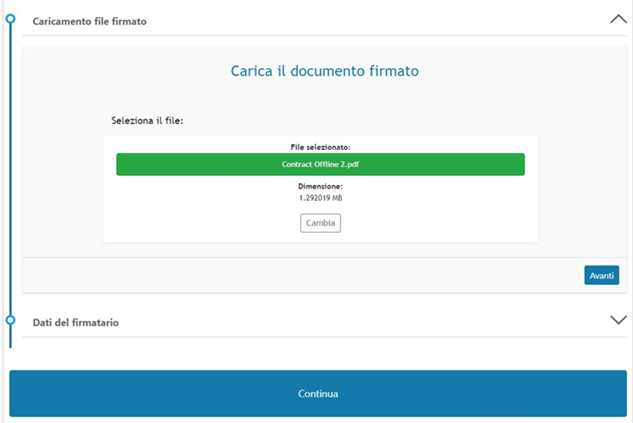
Task: Click the divider under Caricamento file firmato
Action: 325,36
